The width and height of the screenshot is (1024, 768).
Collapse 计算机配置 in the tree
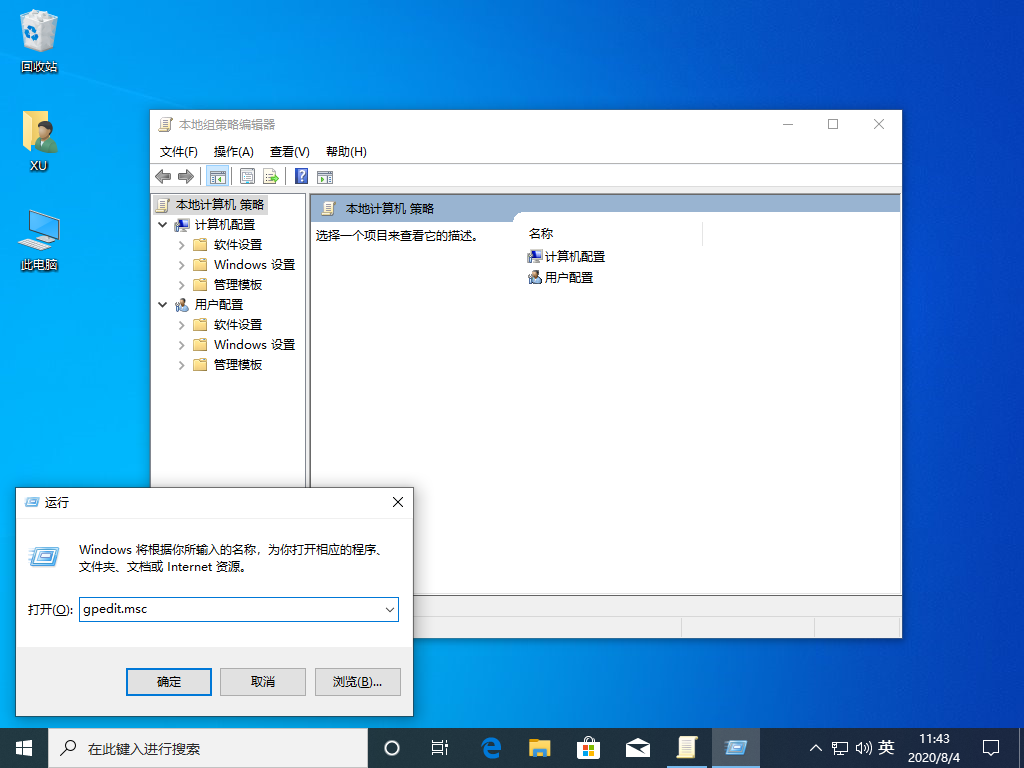(x=162, y=224)
